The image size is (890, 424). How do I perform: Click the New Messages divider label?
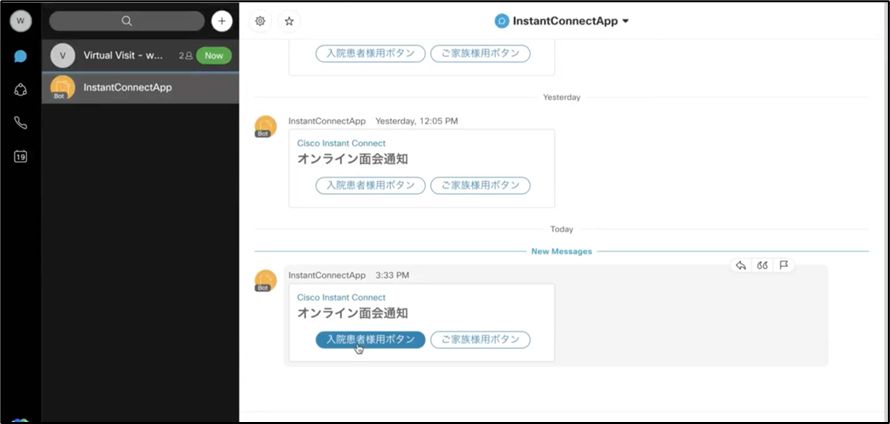click(x=561, y=251)
